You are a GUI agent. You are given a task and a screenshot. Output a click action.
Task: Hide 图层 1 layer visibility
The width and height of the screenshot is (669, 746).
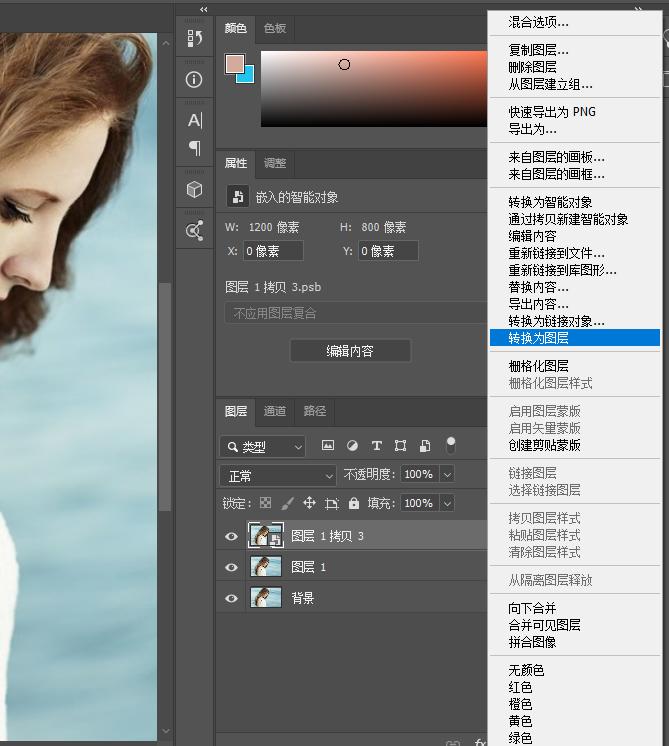231,567
